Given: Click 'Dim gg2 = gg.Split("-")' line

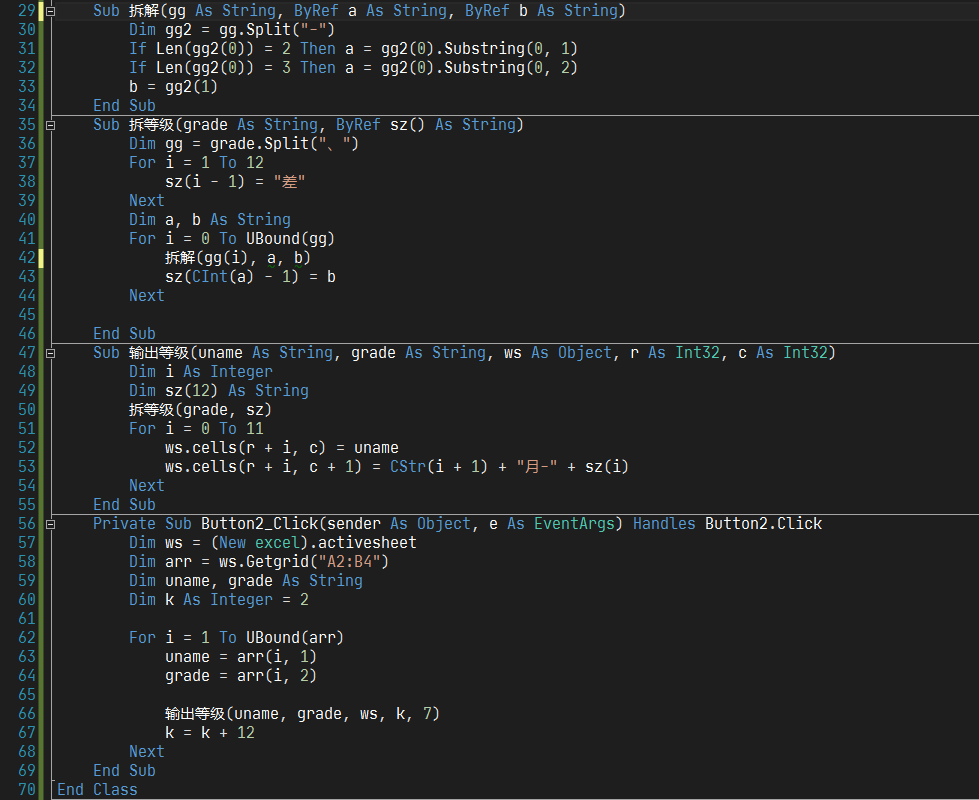Looking at the screenshot, I should pyautogui.click(x=232, y=30).
